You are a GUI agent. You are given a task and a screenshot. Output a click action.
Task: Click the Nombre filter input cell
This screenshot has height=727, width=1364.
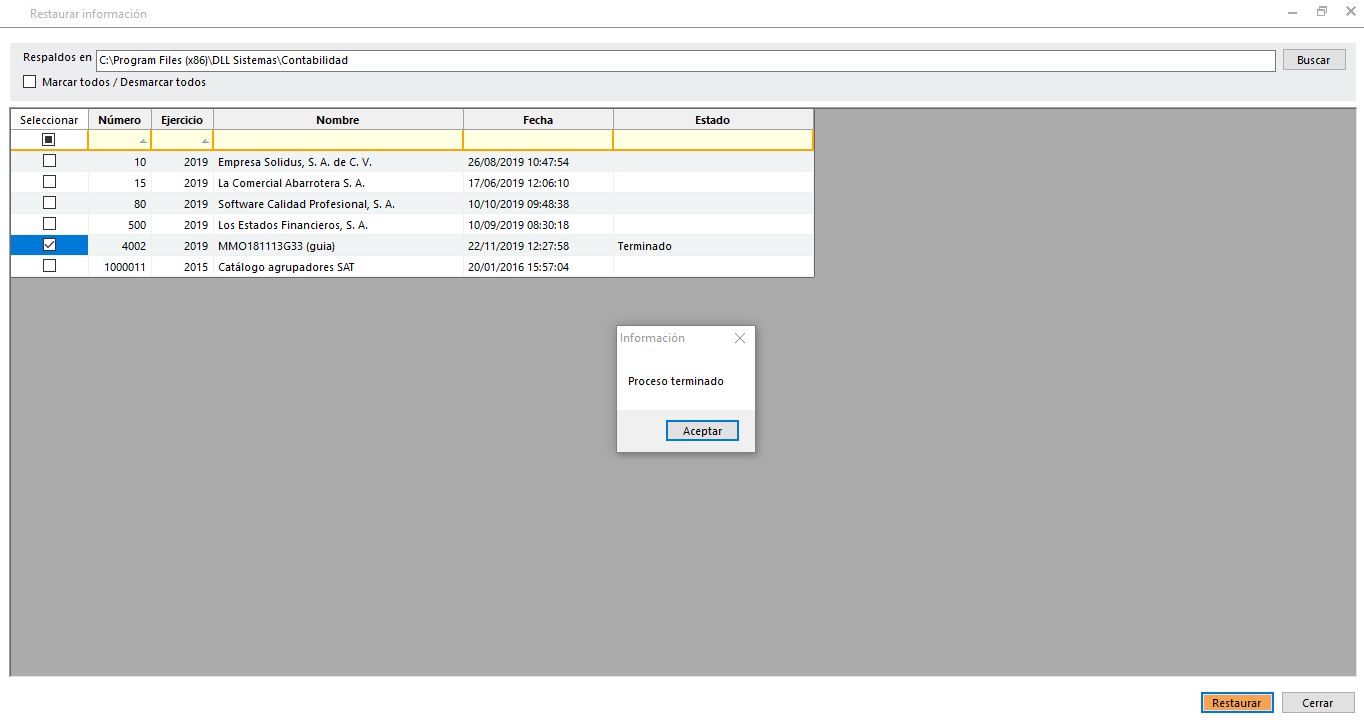337,140
